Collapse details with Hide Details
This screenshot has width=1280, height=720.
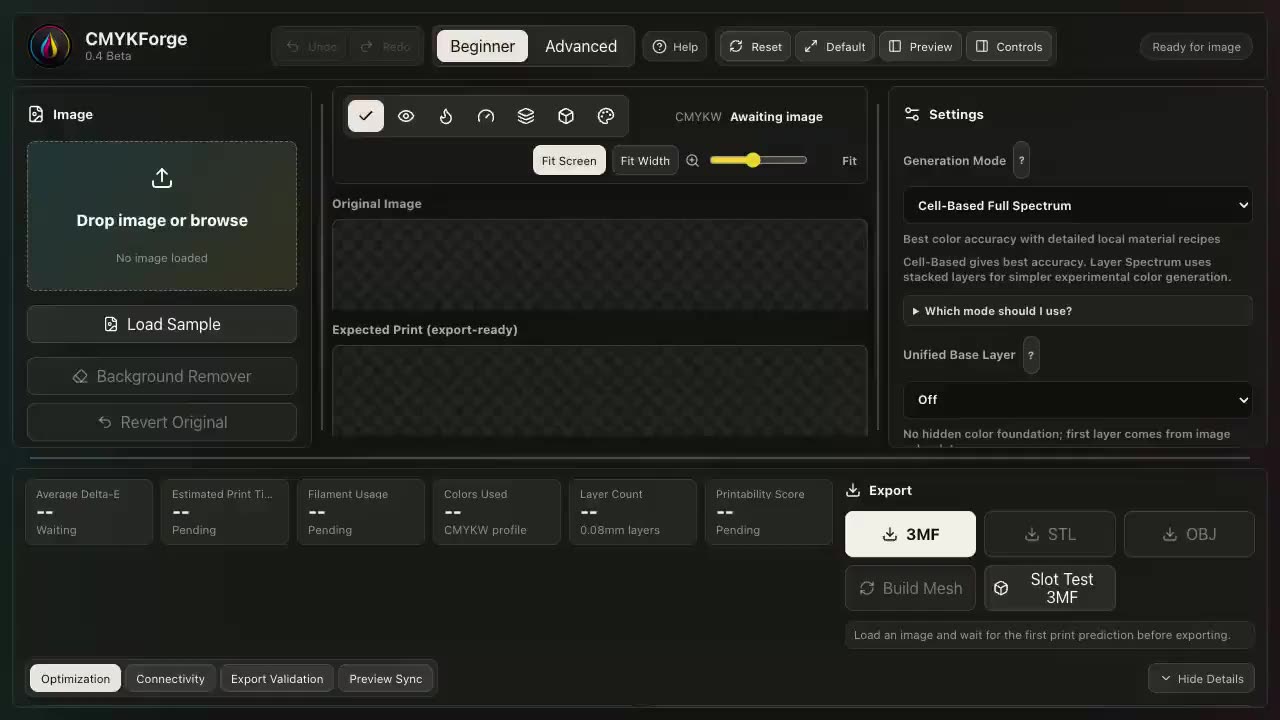[1201, 678]
